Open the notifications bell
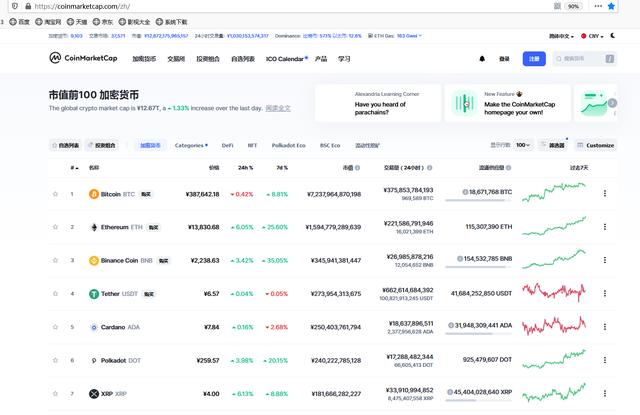Viewport: 640px width, 415px height. 482,59
